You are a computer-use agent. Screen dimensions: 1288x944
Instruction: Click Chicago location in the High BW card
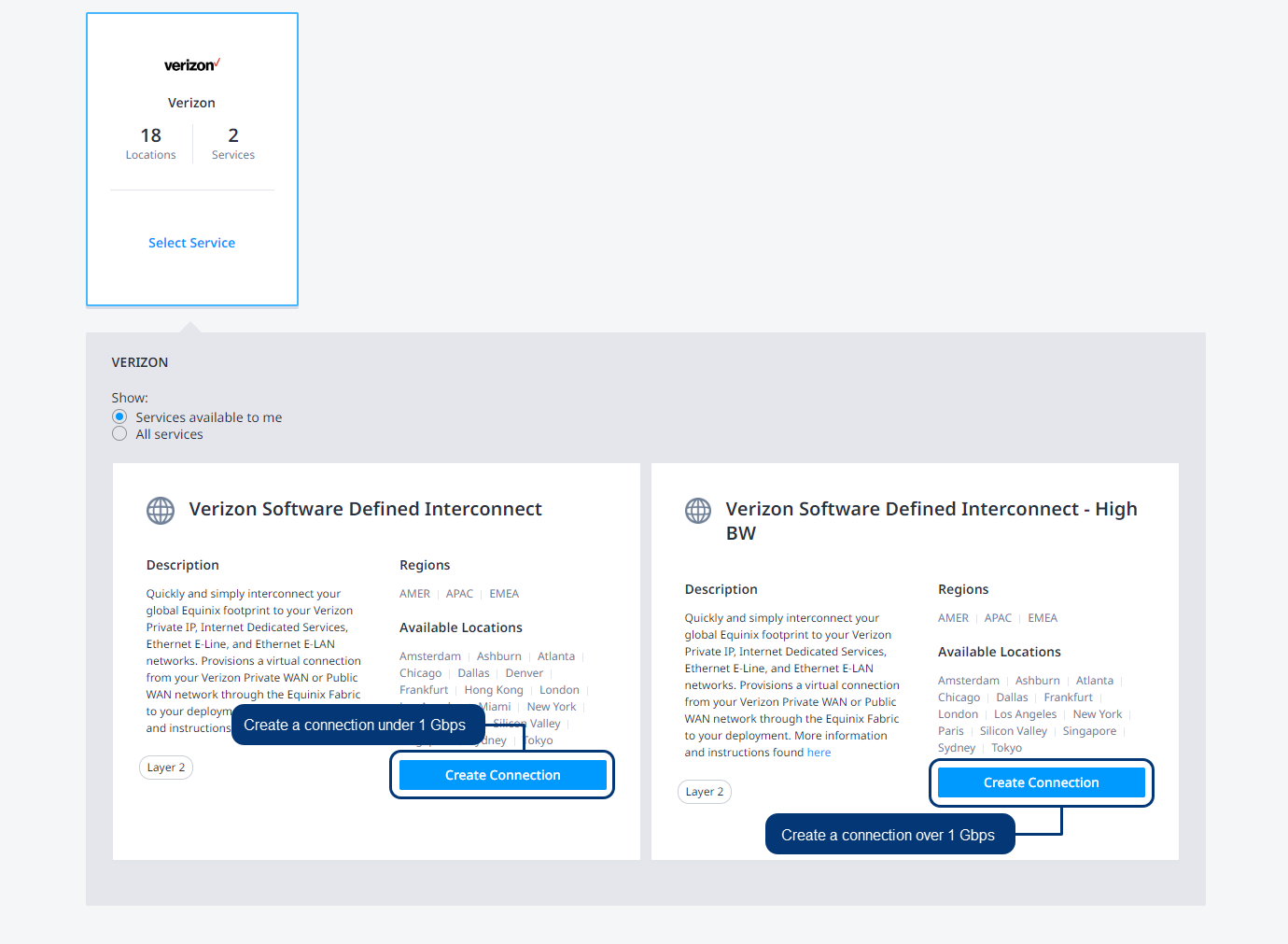click(x=959, y=697)
